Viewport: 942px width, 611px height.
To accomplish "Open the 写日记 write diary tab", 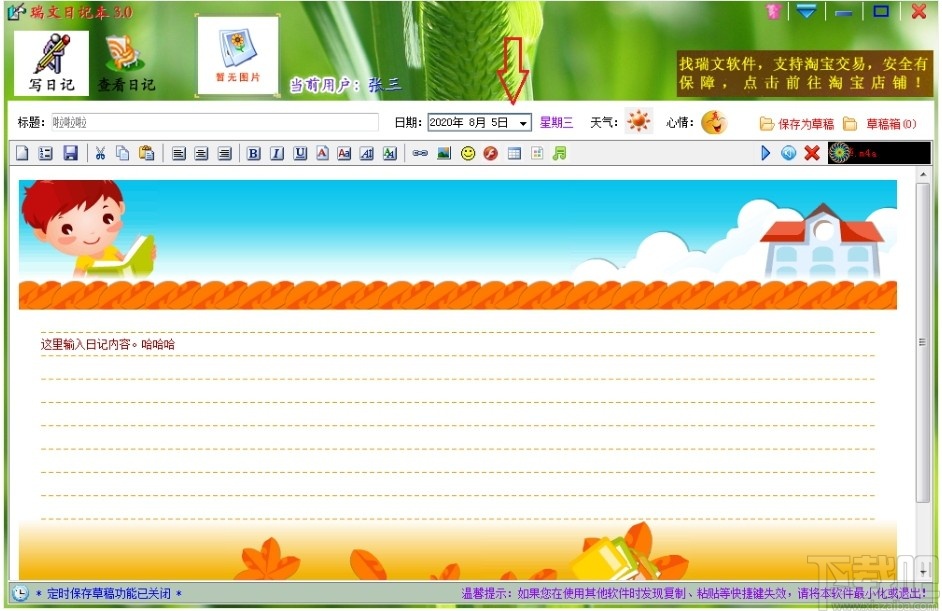I will click(x=51, y=63).
